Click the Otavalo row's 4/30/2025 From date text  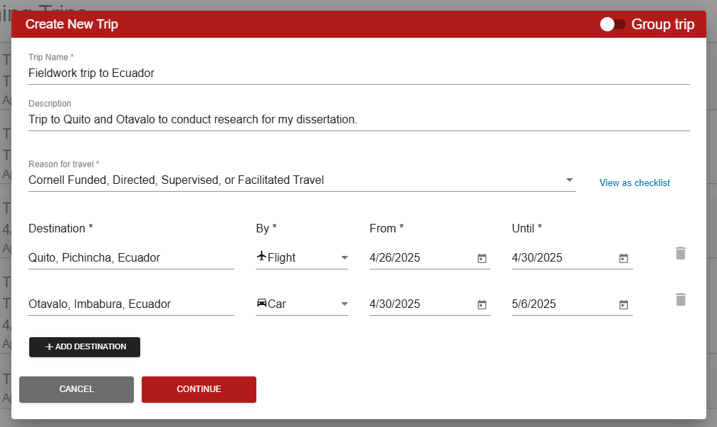[x=395, y=304]
